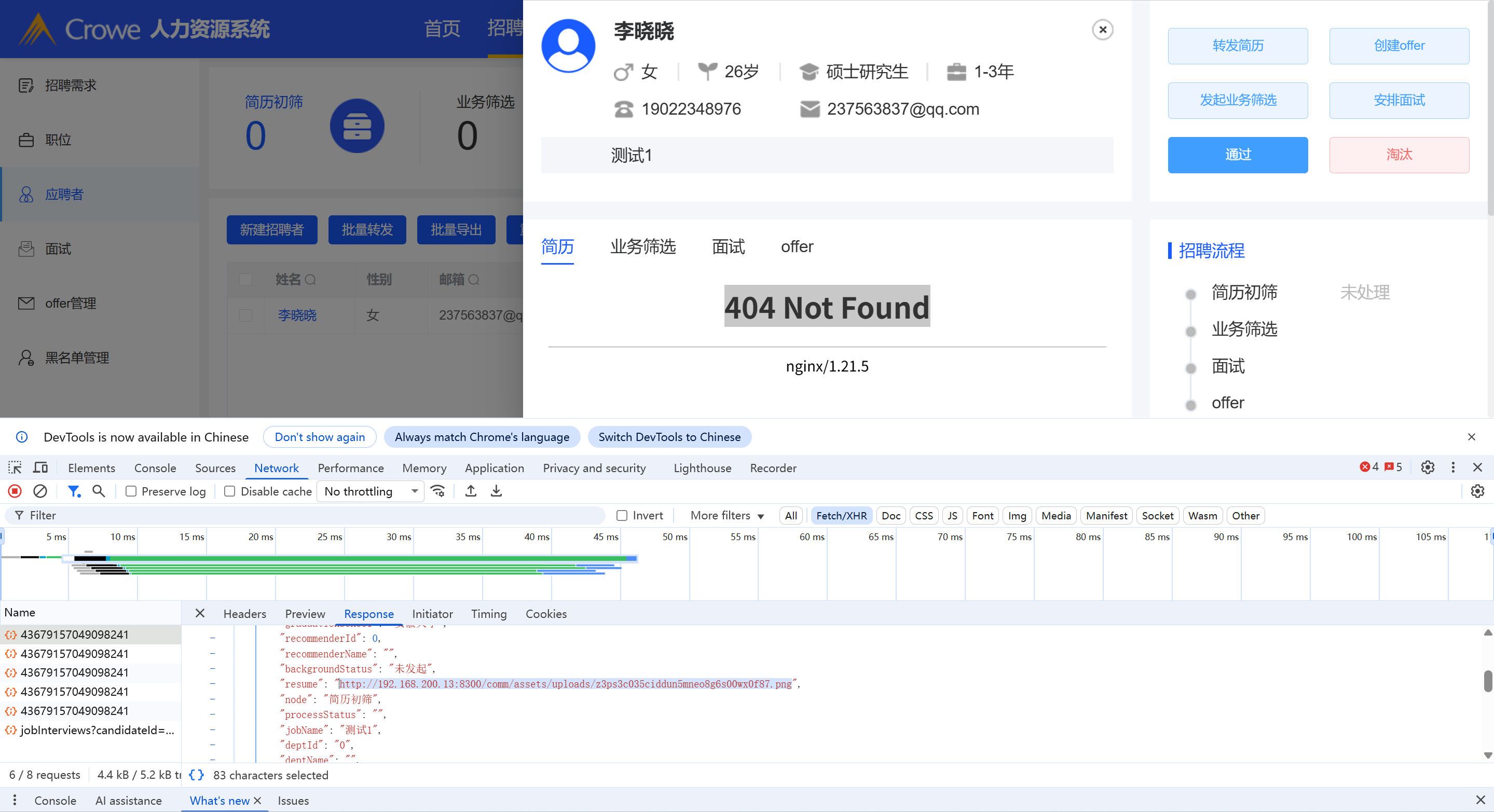Open the No throttling dropdown
The width and height of the screenshot is (1494, 812).
coord(371,491)
